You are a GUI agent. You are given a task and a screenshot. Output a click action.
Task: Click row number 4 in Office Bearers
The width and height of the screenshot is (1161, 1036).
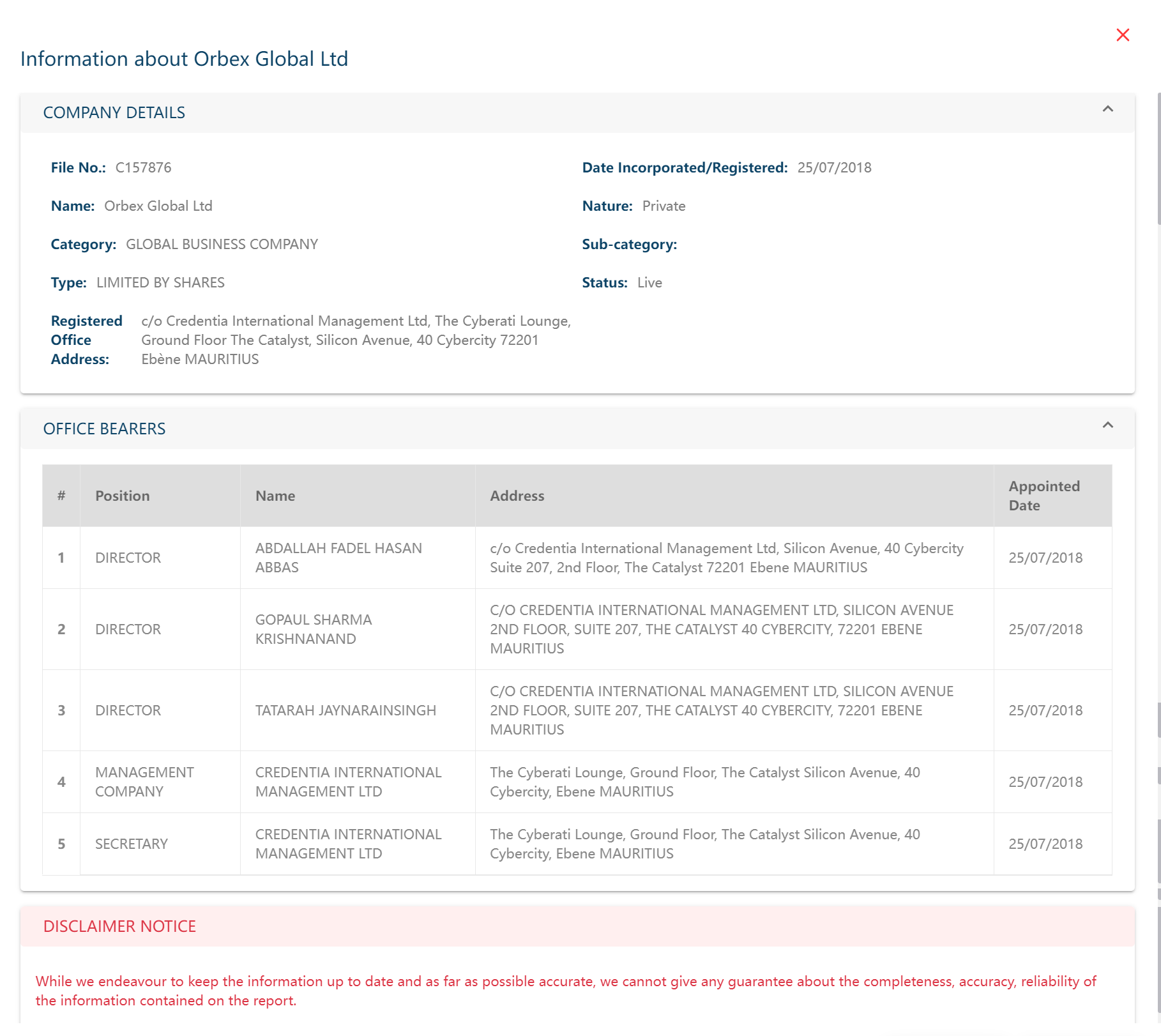click(61, 782)
